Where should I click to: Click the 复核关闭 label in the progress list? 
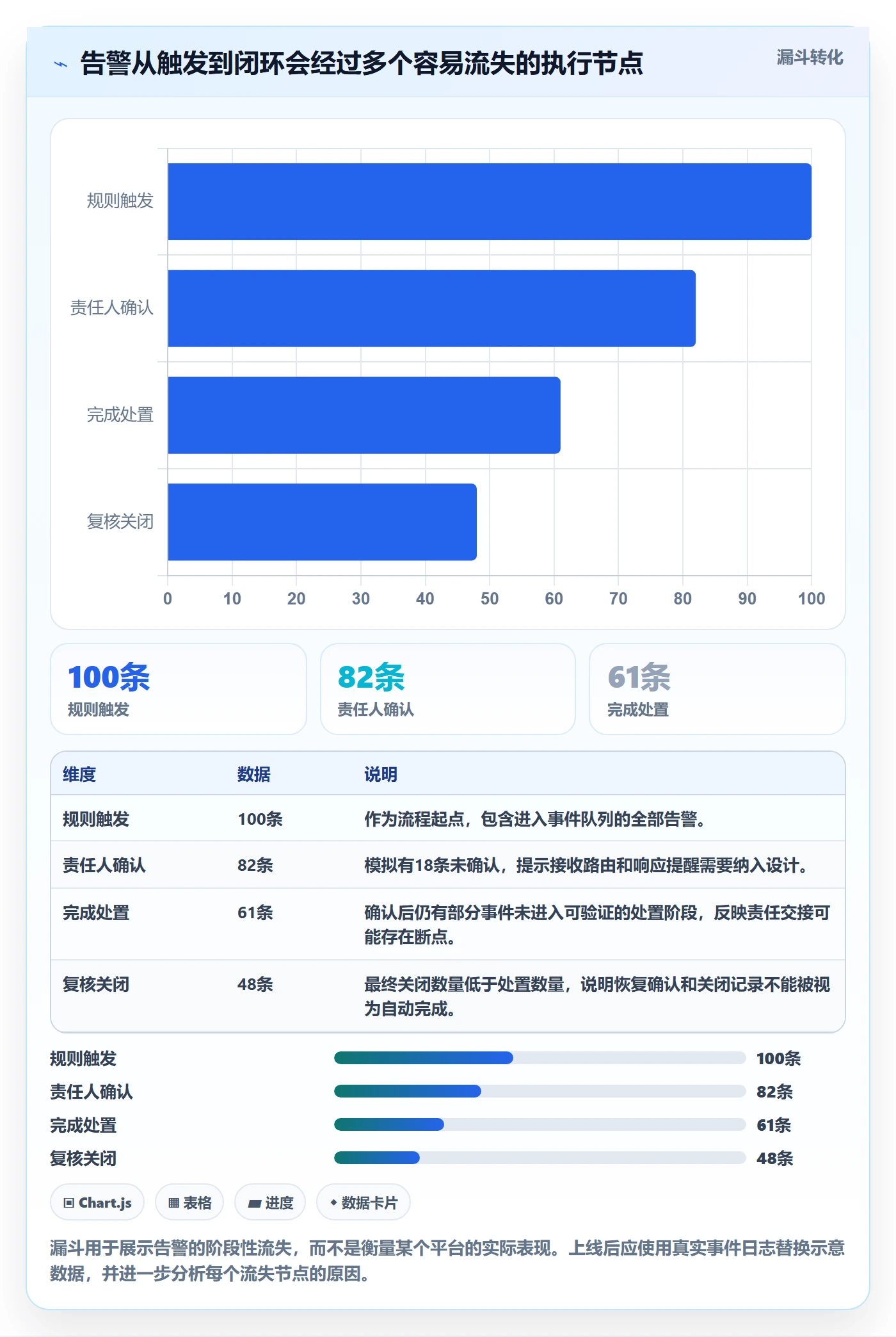point(83,1158)
